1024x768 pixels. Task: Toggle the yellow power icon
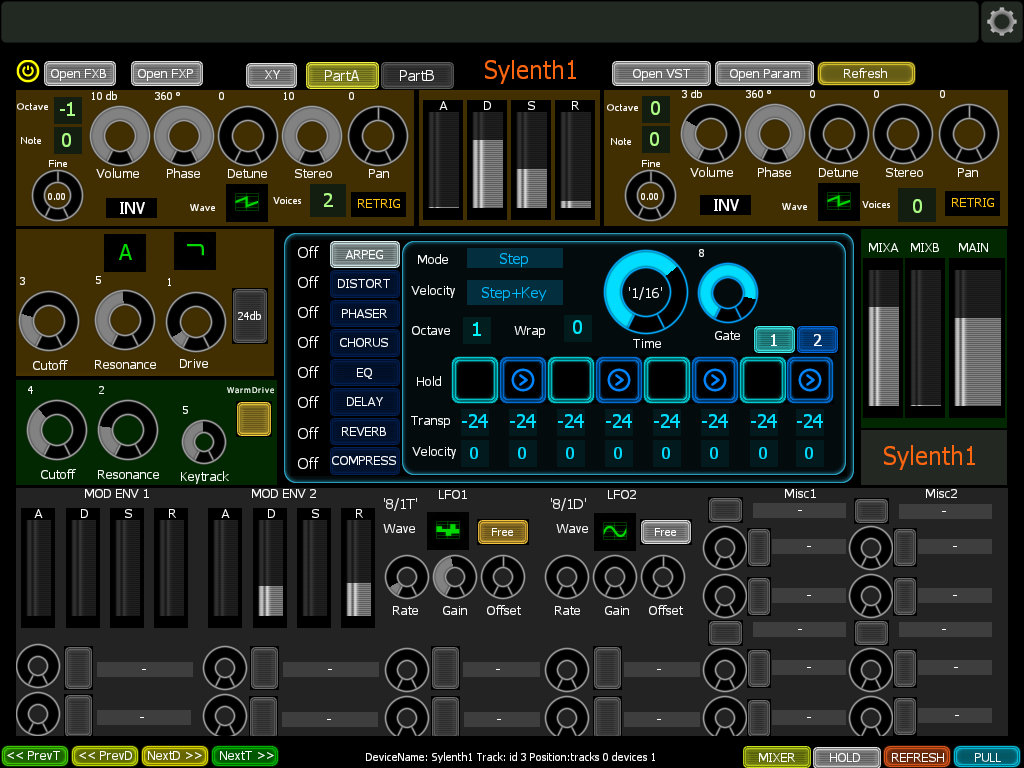pyautogui.click(x=28, y=71)
